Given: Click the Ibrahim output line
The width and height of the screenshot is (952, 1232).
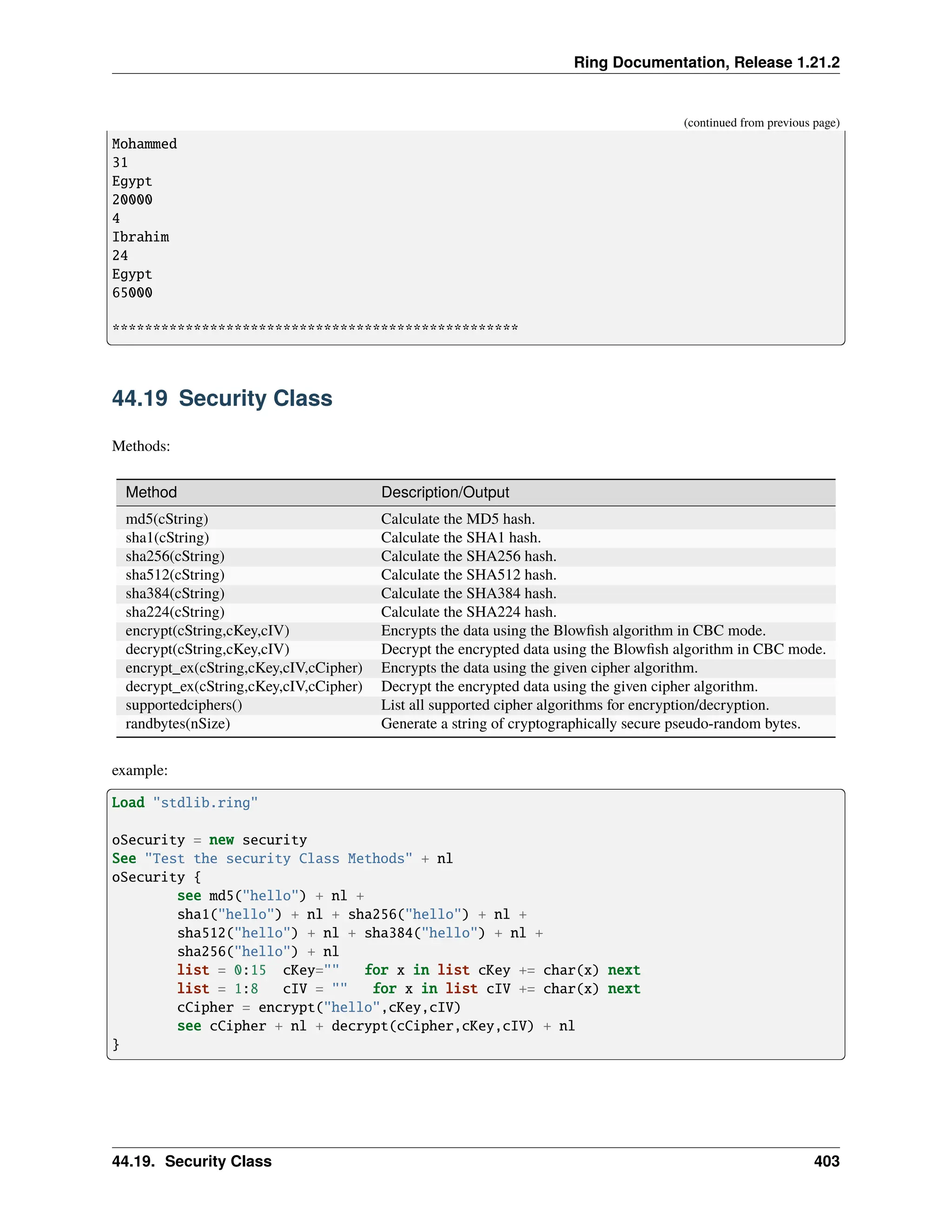Looking at the screenshot, I should (140, 238).
